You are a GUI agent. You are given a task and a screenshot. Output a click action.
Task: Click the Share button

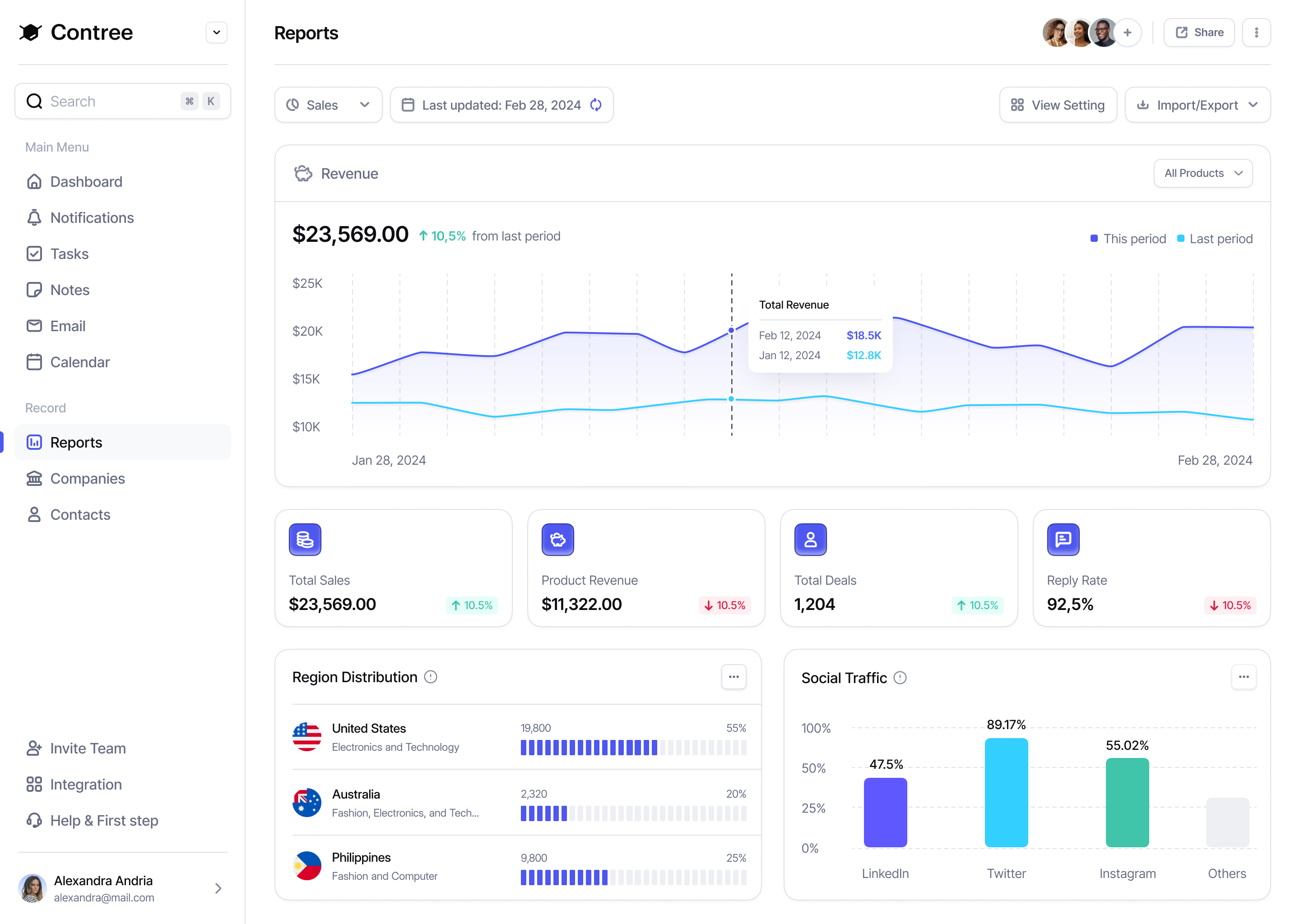pos(1199,32)
